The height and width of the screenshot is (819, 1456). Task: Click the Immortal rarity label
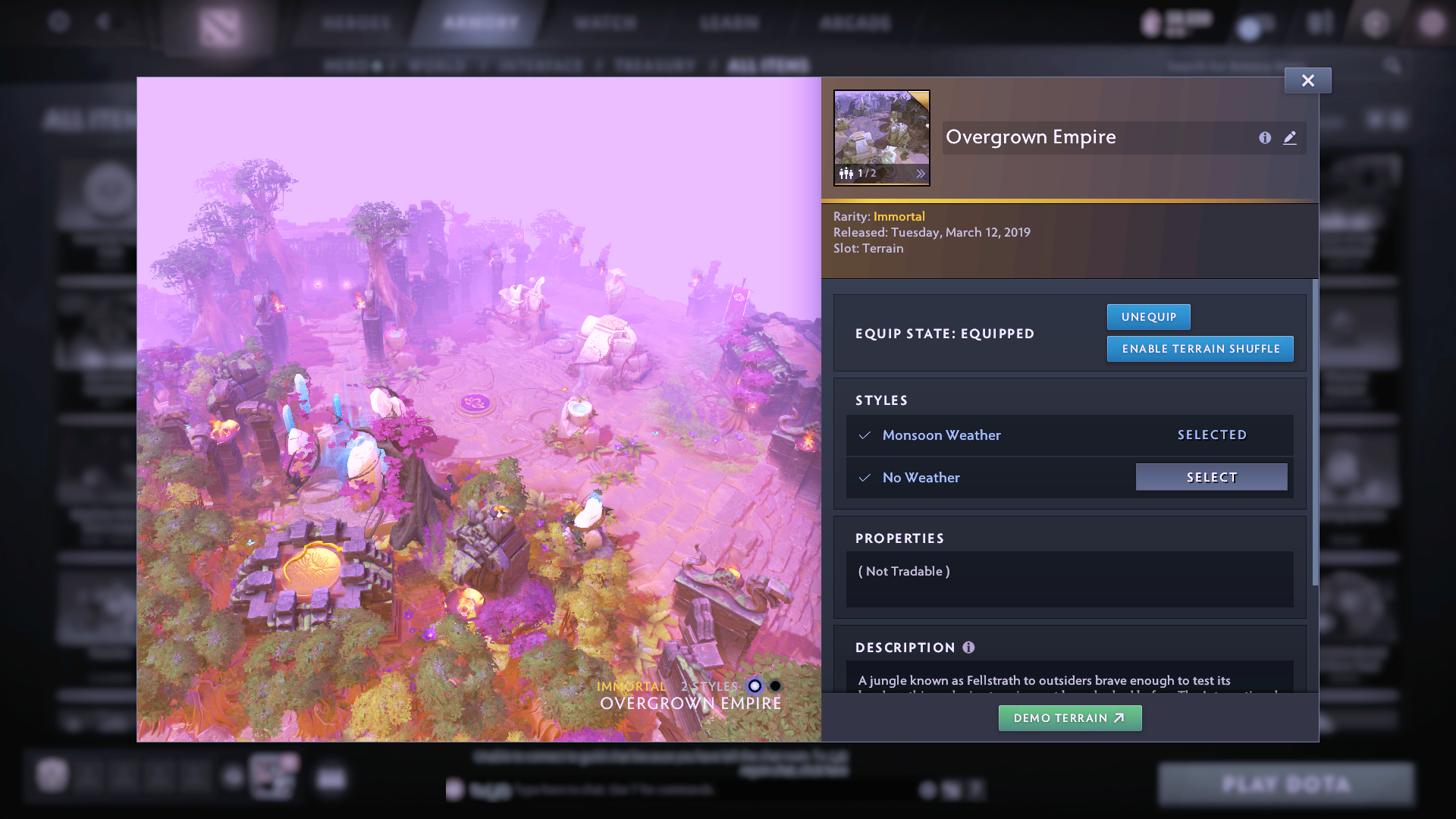tap(899, 217)
